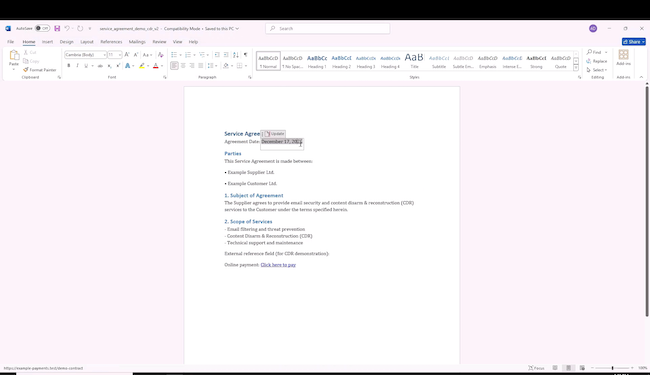Click the red font color button

click(156, 66)
